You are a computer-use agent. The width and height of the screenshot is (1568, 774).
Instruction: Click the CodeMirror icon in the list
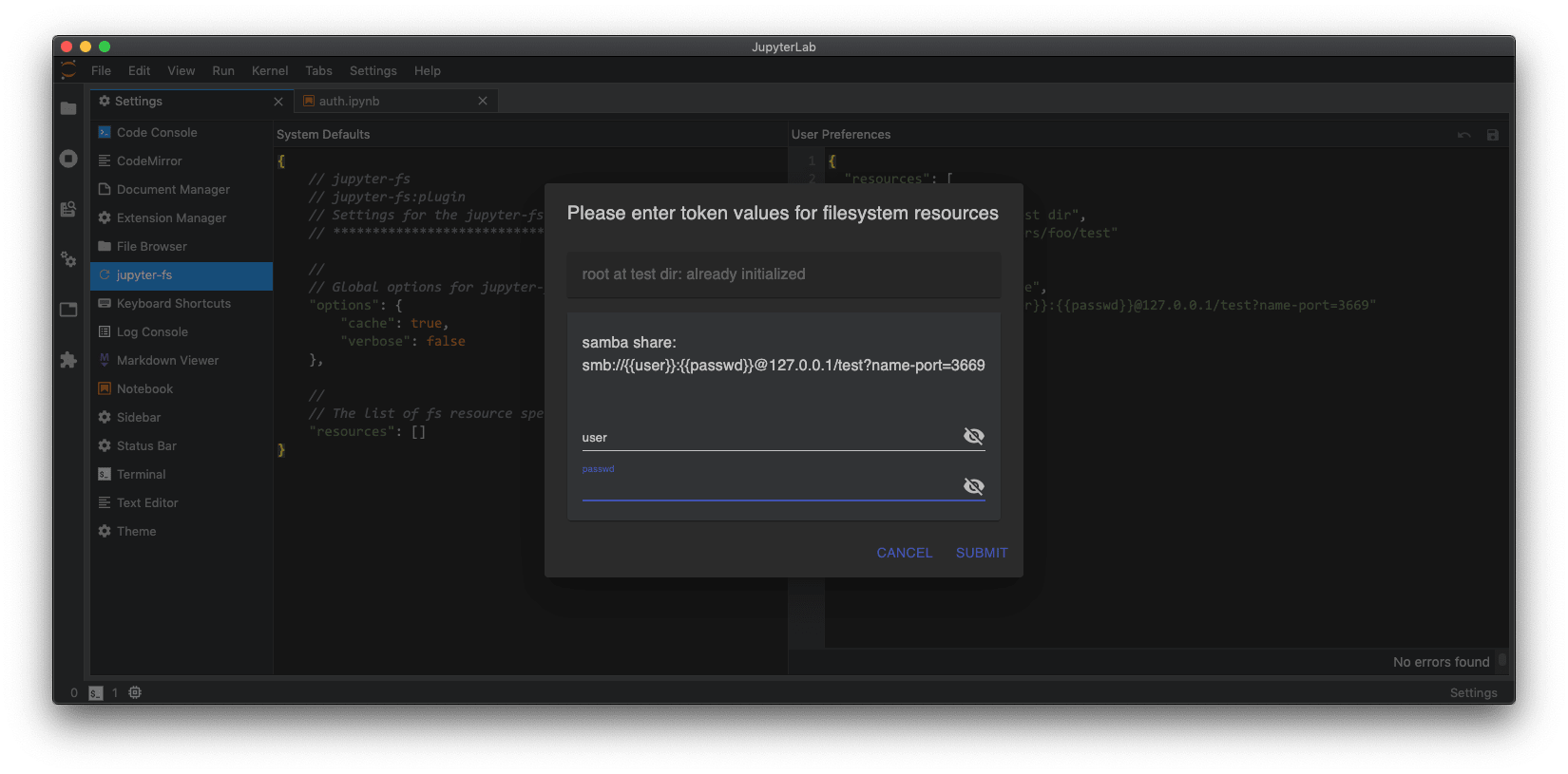105,160
